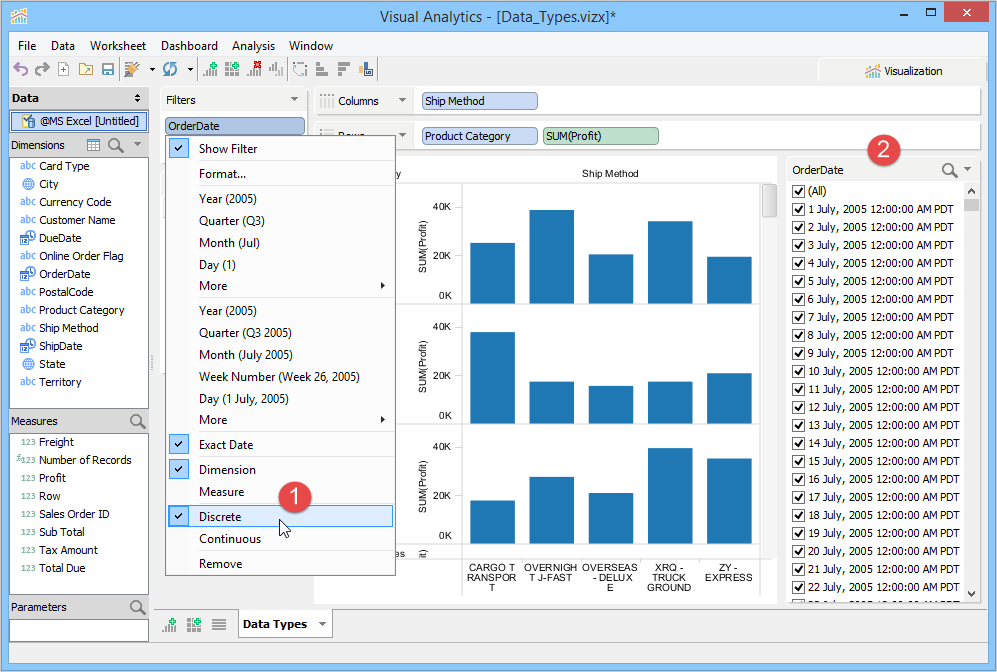Click the Undo arrow in toolbar
997x672 pixels.
pos(20,69)
